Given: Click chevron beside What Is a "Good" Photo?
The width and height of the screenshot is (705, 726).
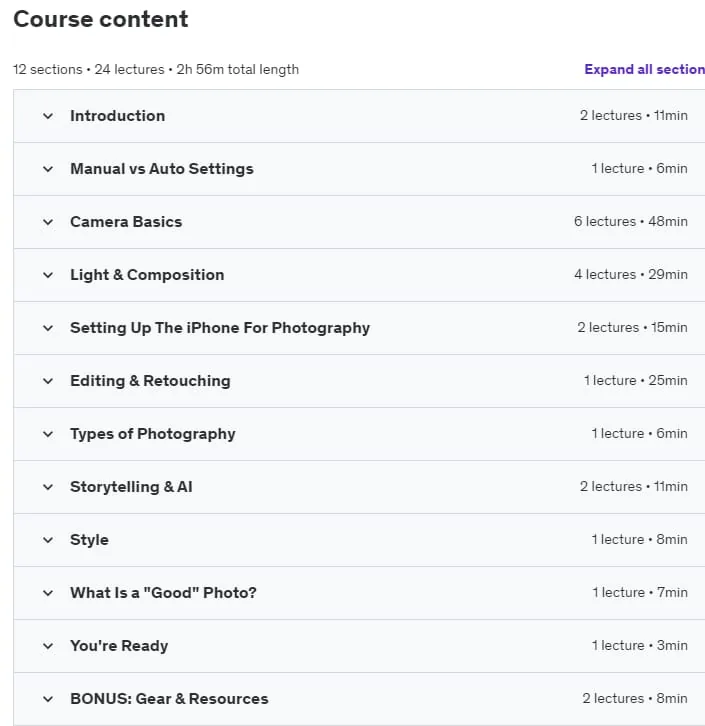Looking at the screenshot, I should 48,593.
